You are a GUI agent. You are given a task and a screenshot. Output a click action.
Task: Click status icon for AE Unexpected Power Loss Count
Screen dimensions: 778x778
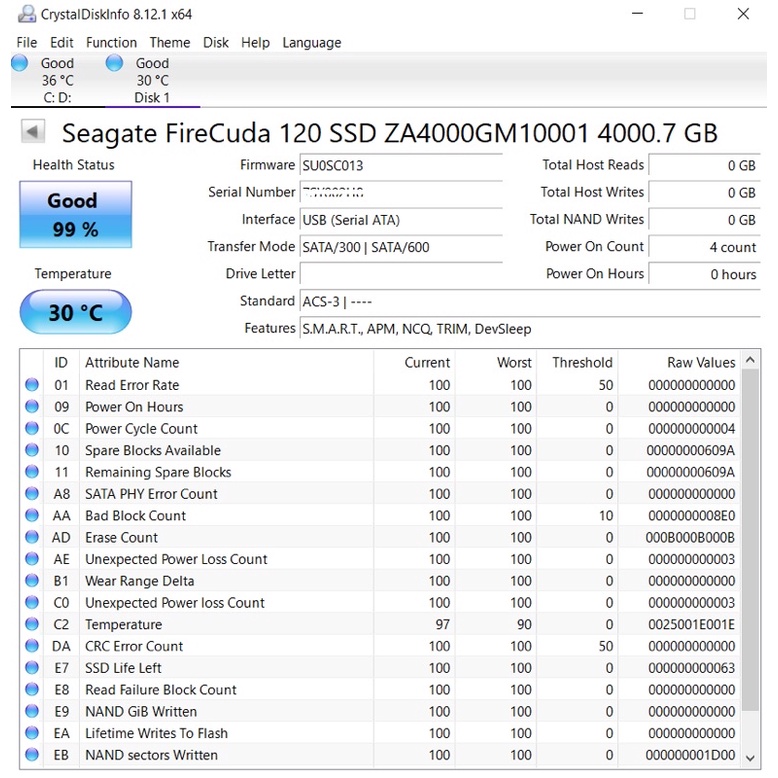point(32,559)
